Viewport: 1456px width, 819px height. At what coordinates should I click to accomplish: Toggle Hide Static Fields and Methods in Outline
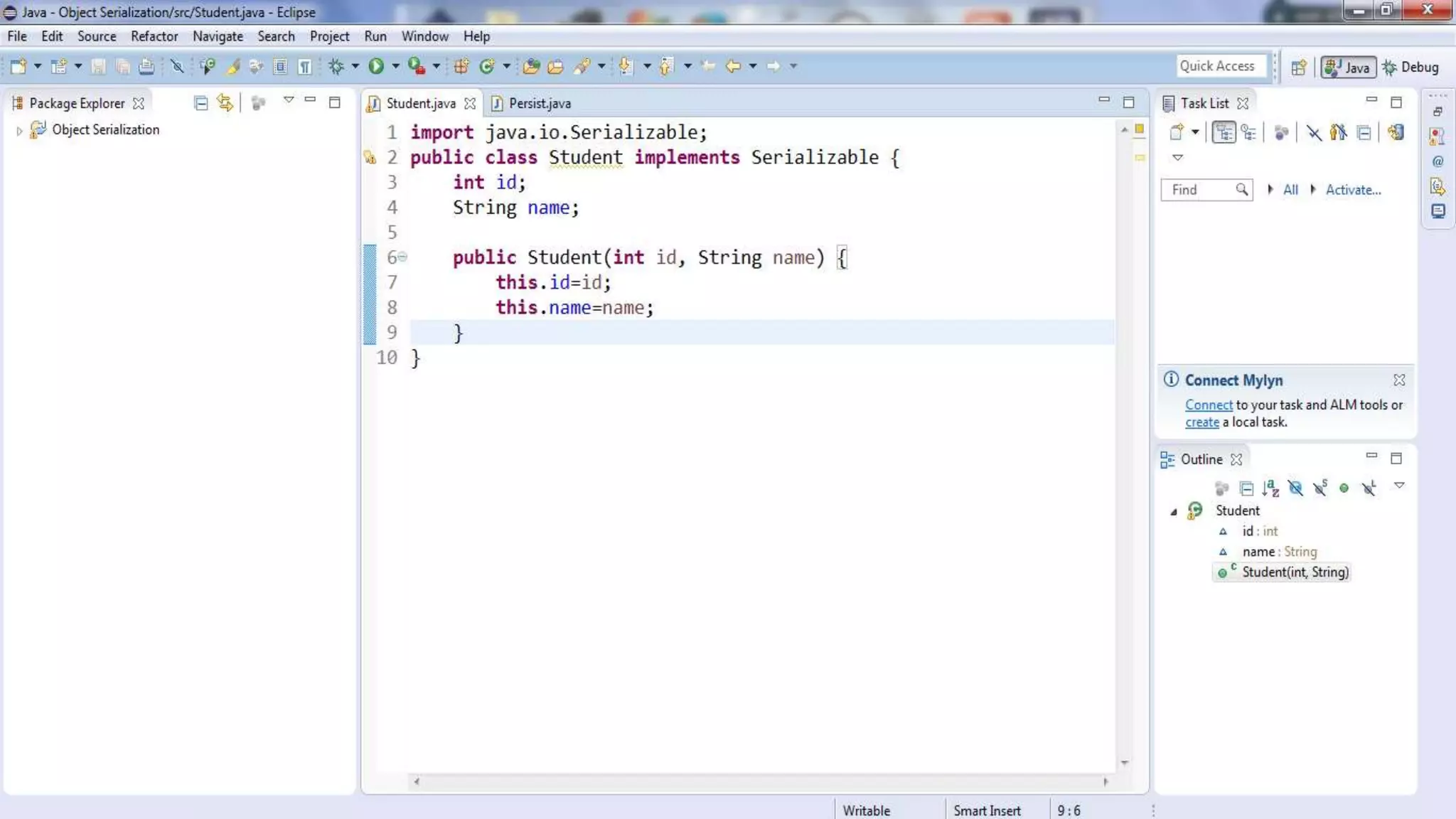[x=1320, y=488]
